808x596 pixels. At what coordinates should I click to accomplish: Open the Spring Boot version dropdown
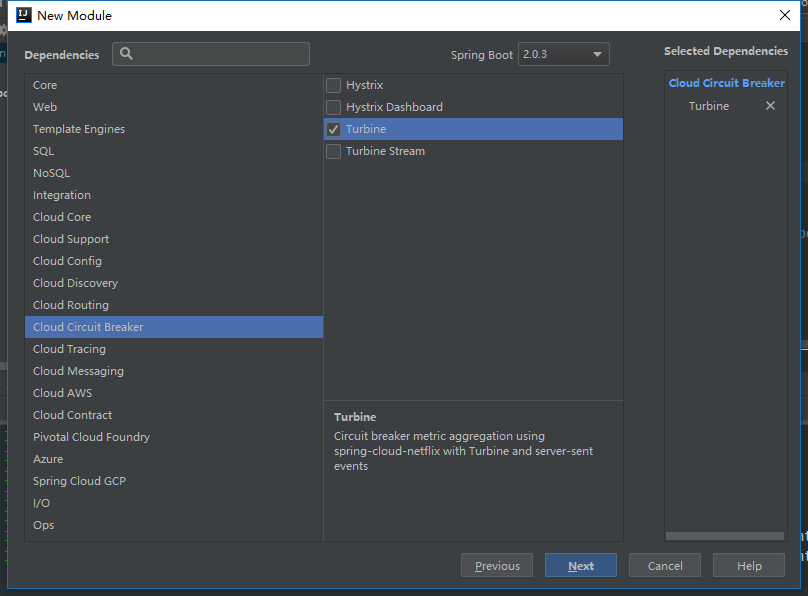pos(564,54)
